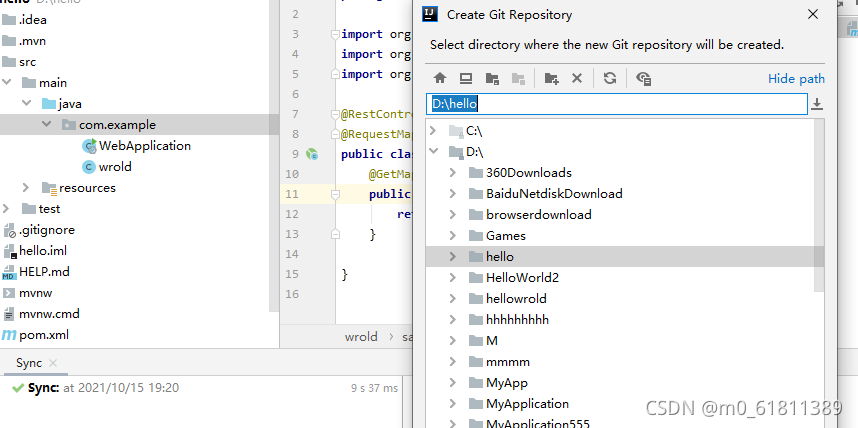Fold code block marker at line 3

click(335, 34)
